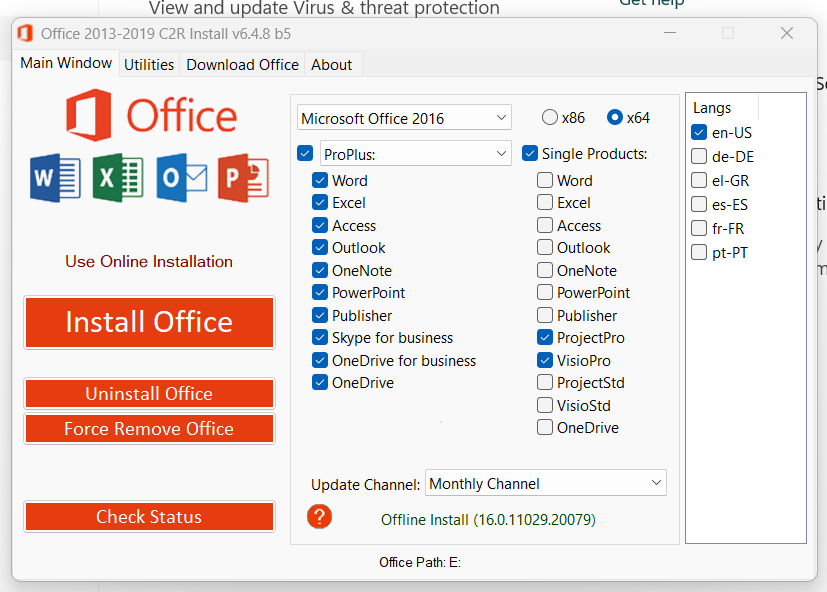Viewport: 827px width, 592px height.
Task: Check the el-GR language
Action: pos(699,180)
